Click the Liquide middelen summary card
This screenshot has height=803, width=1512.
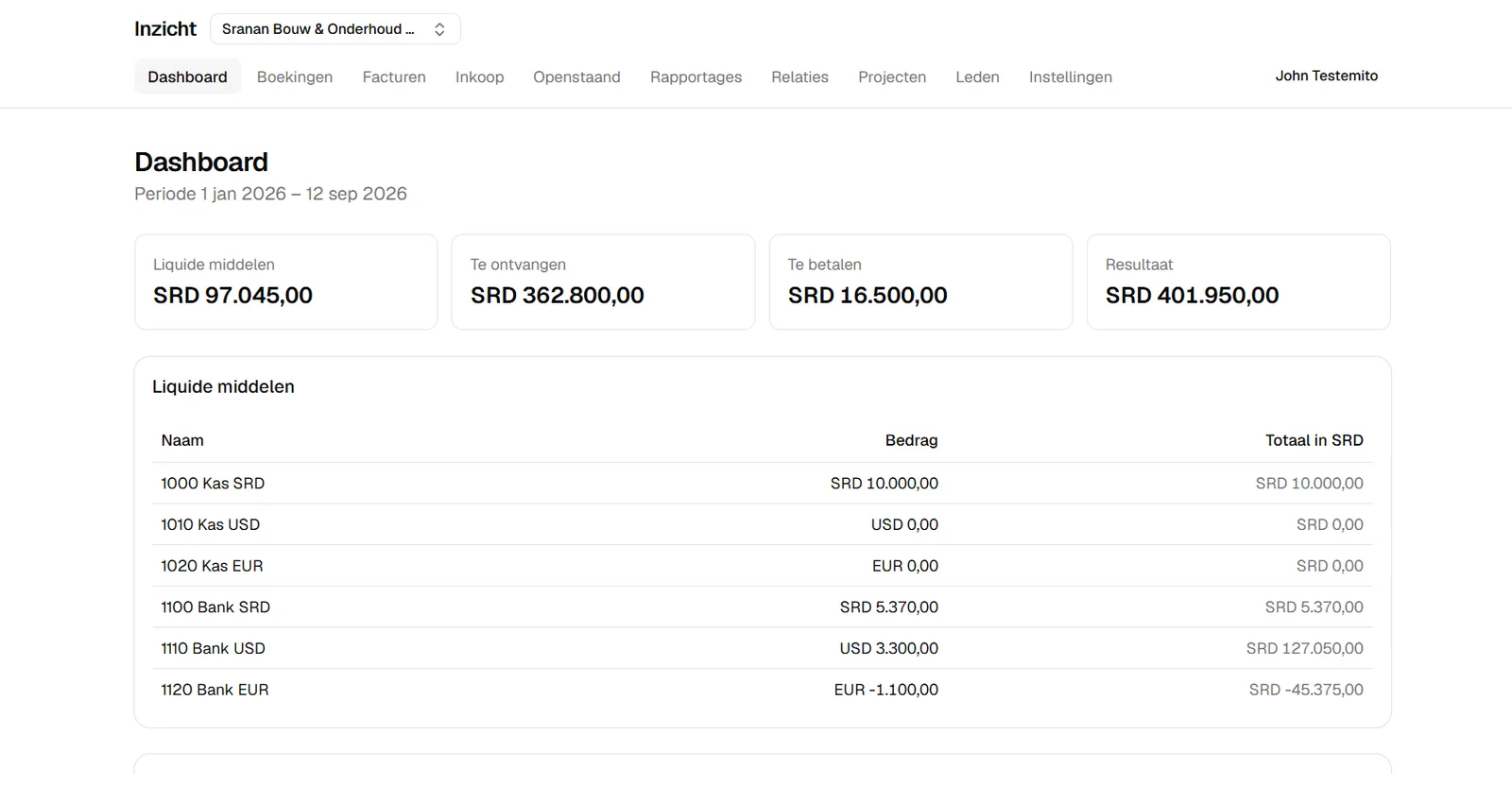286,282
